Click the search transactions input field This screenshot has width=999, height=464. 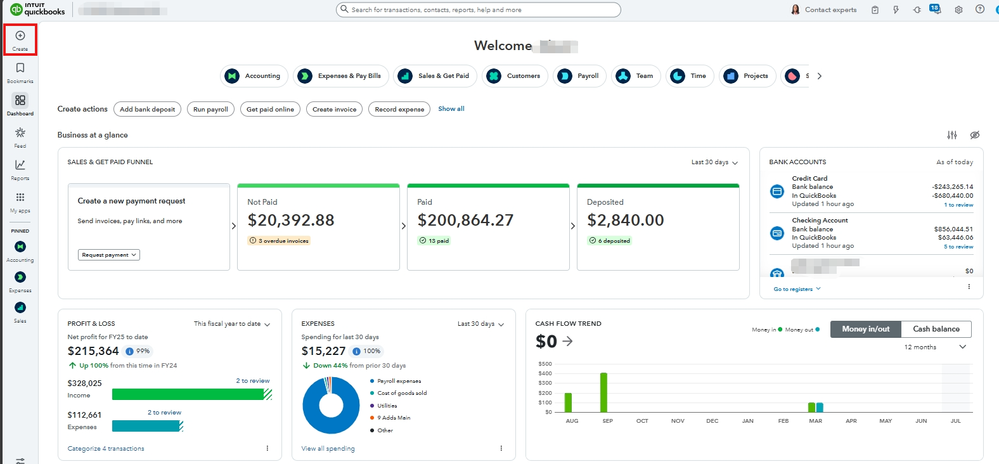click(478, 10)
